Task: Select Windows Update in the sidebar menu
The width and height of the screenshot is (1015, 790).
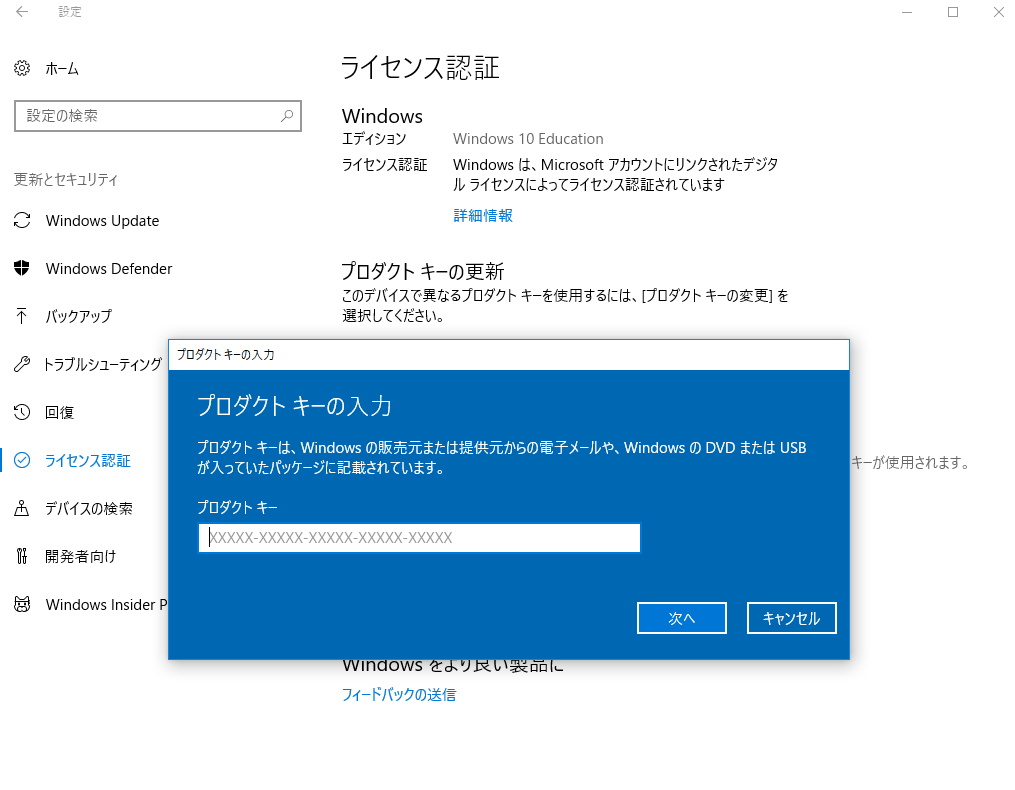Action: 101,220
